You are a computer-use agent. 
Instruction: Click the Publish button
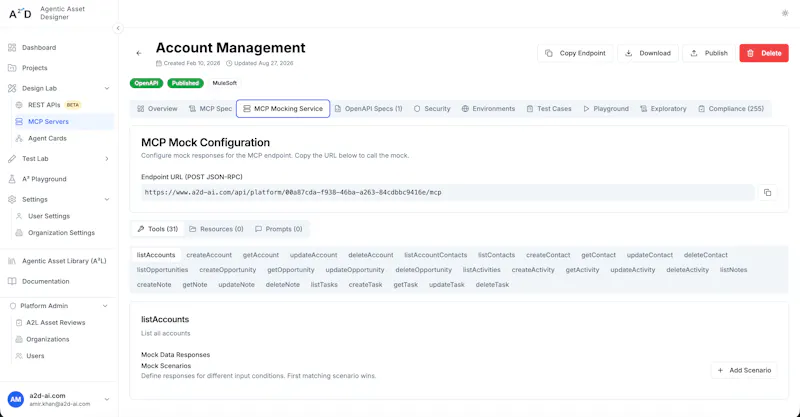click(709, 53)
